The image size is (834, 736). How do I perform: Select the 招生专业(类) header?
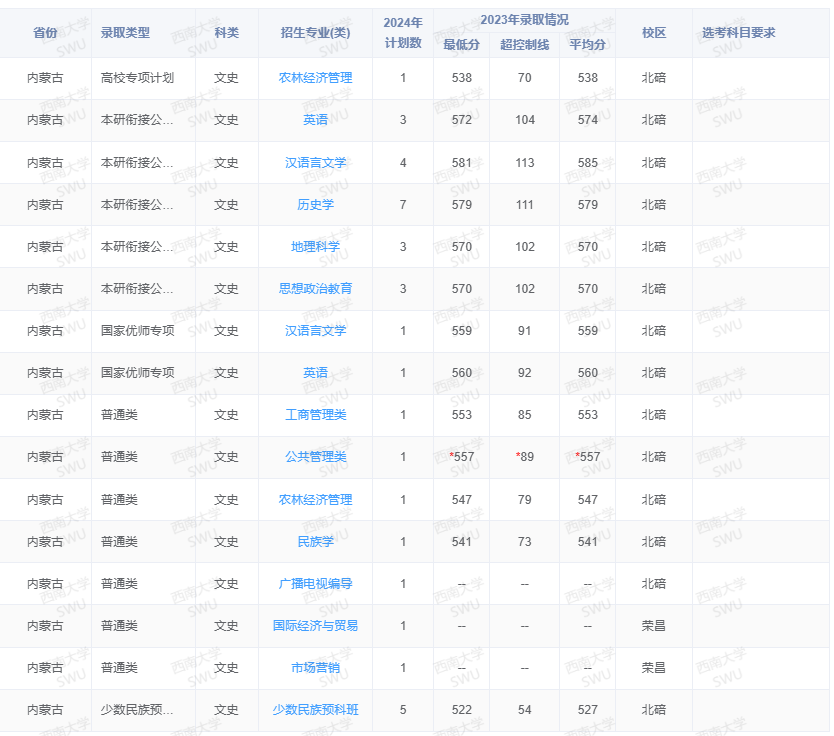tap(314, 32)
